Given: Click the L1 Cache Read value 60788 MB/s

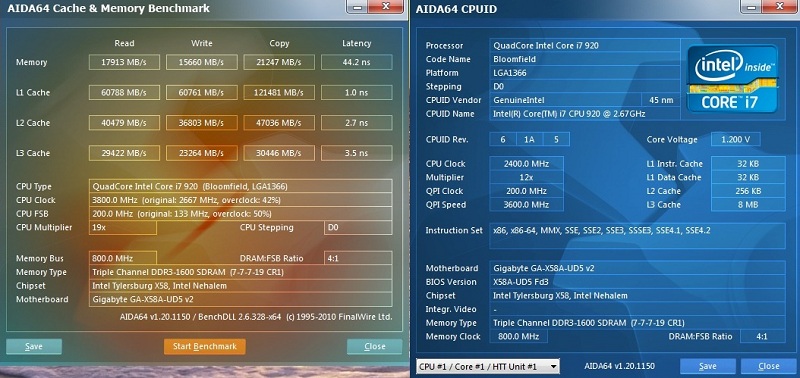Looking at the screenshot, I should tap(124, 92).
